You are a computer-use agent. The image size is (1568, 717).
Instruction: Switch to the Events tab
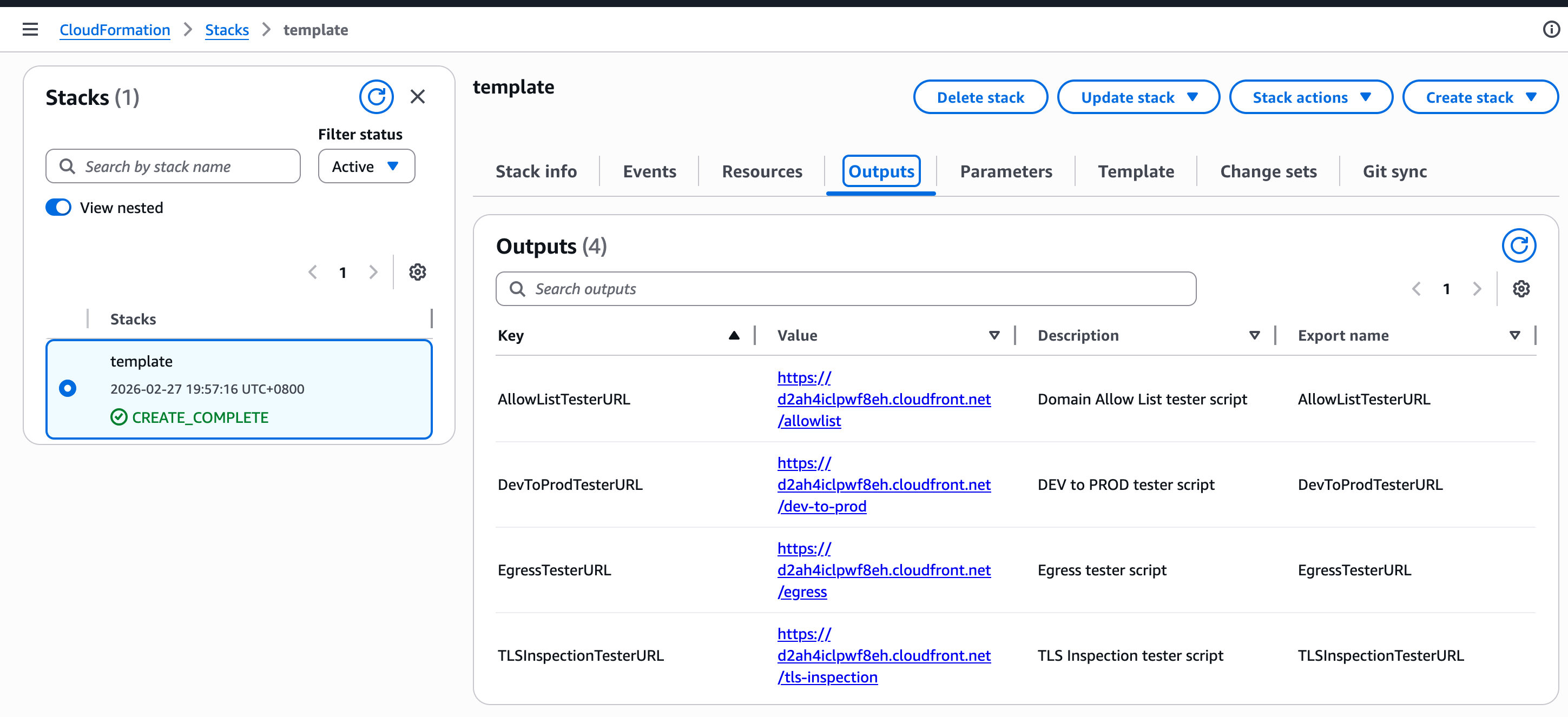[649, 171]
